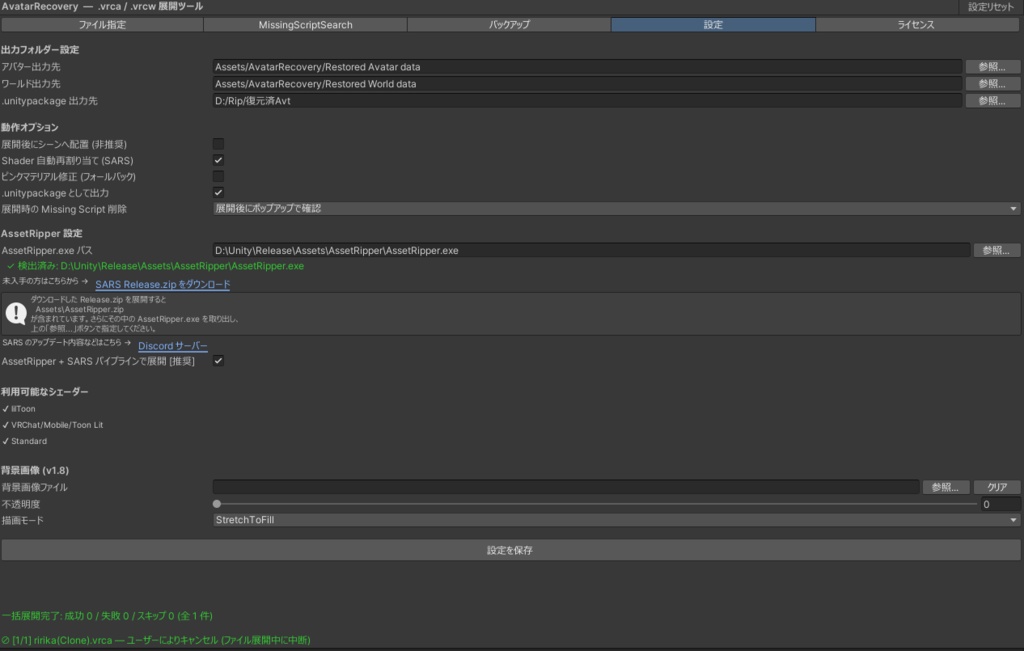
Task: Edit the ワールド出力先 path field
Action: pyautogui.click(x=586, y=84)
